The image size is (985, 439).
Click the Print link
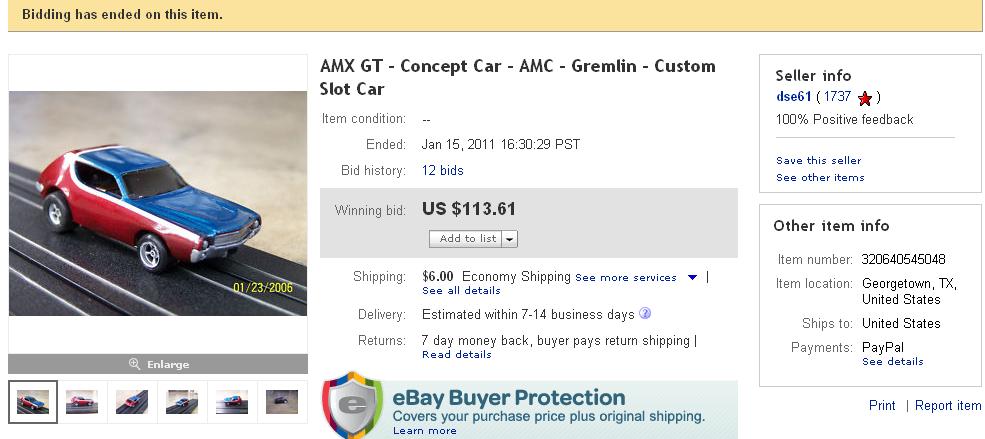pyautogui.click(x=882, y=406)
